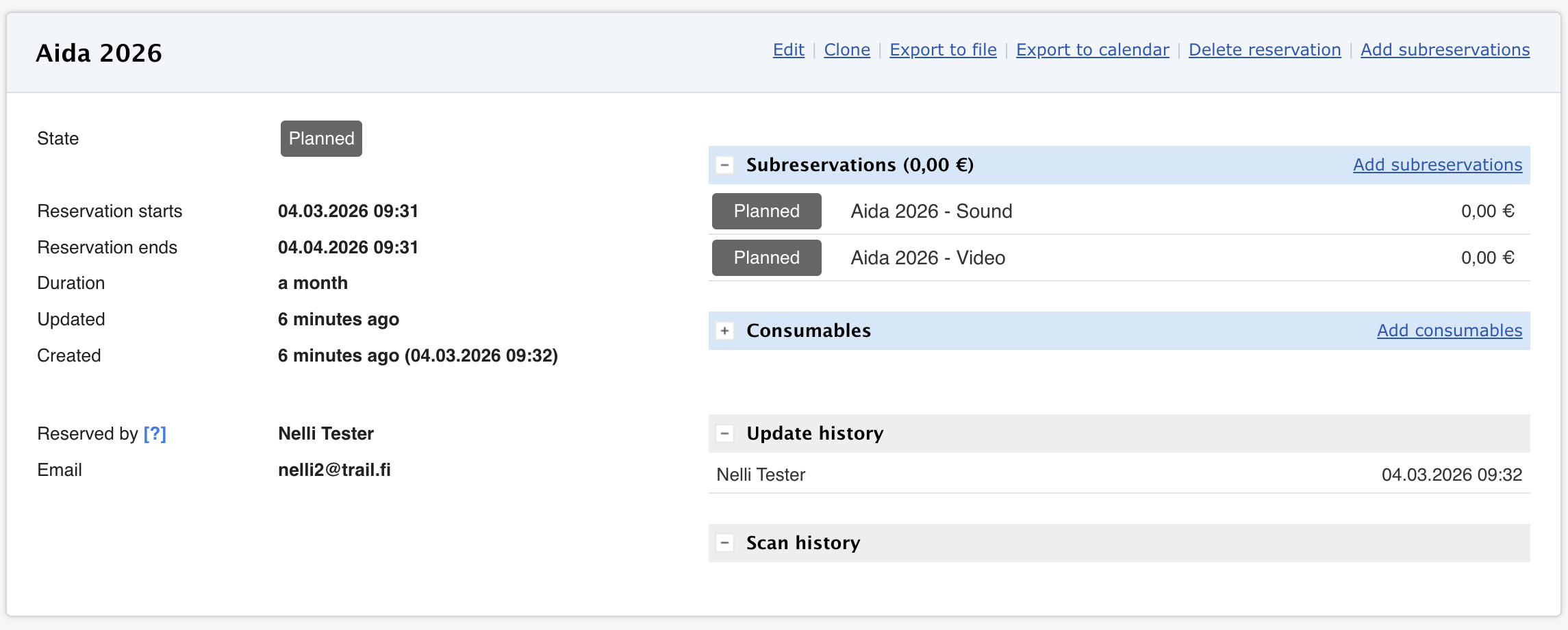Collapse the Subreservations section
Screen dimensions: 1568x630
tap(724, 165)
